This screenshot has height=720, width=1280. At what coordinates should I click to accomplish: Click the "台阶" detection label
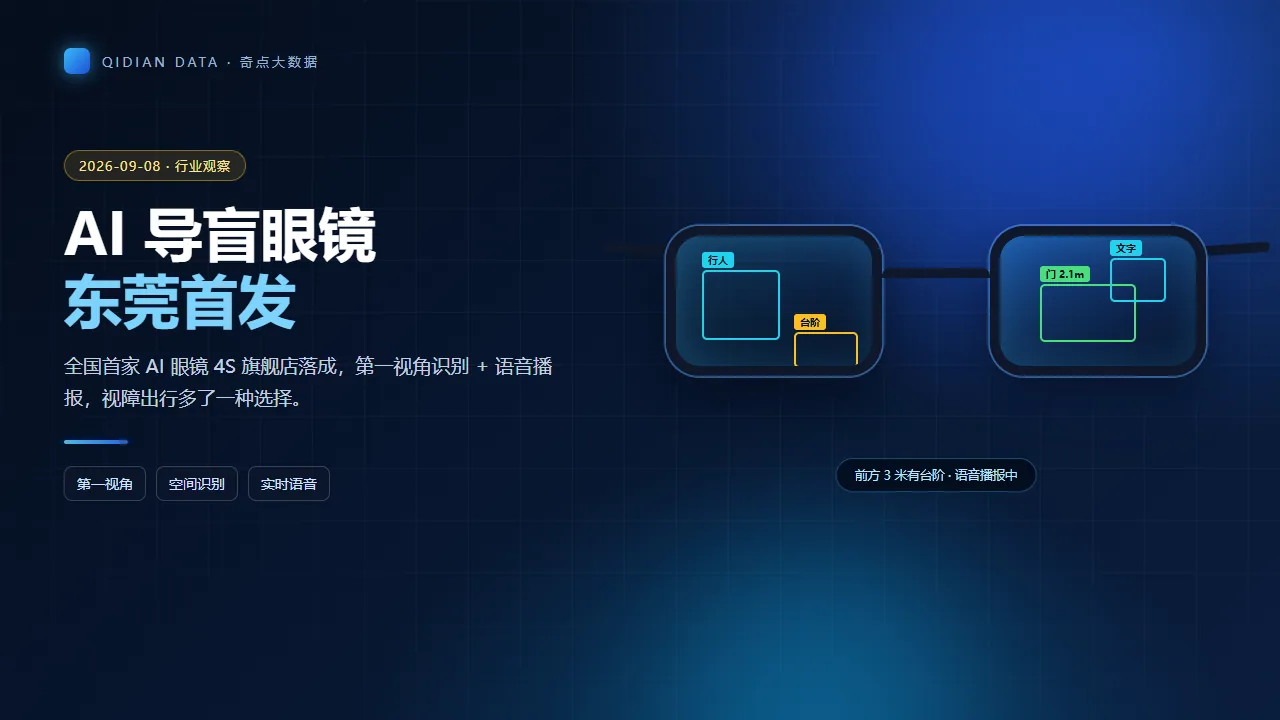pyautogui.click(x=810, y=322)
